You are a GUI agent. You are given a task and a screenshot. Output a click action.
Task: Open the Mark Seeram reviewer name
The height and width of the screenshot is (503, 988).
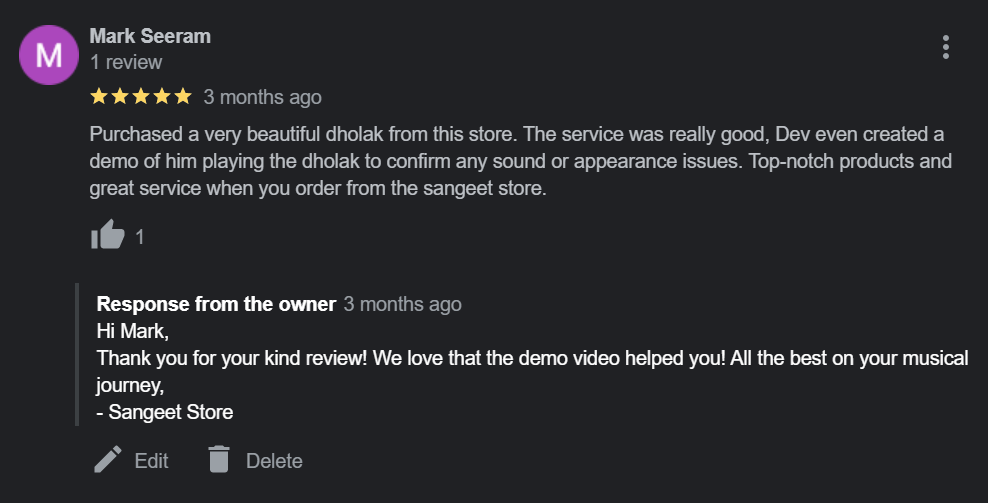tap(150, 36)
